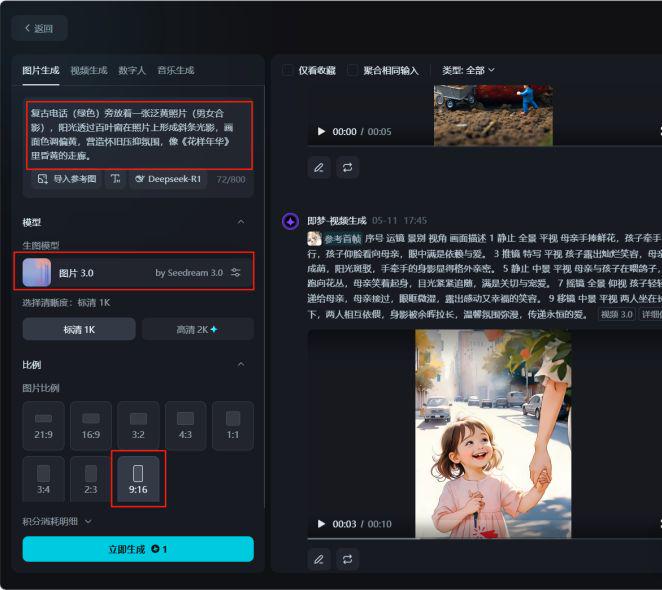Play the 00:10 child video

click(321, 524)
